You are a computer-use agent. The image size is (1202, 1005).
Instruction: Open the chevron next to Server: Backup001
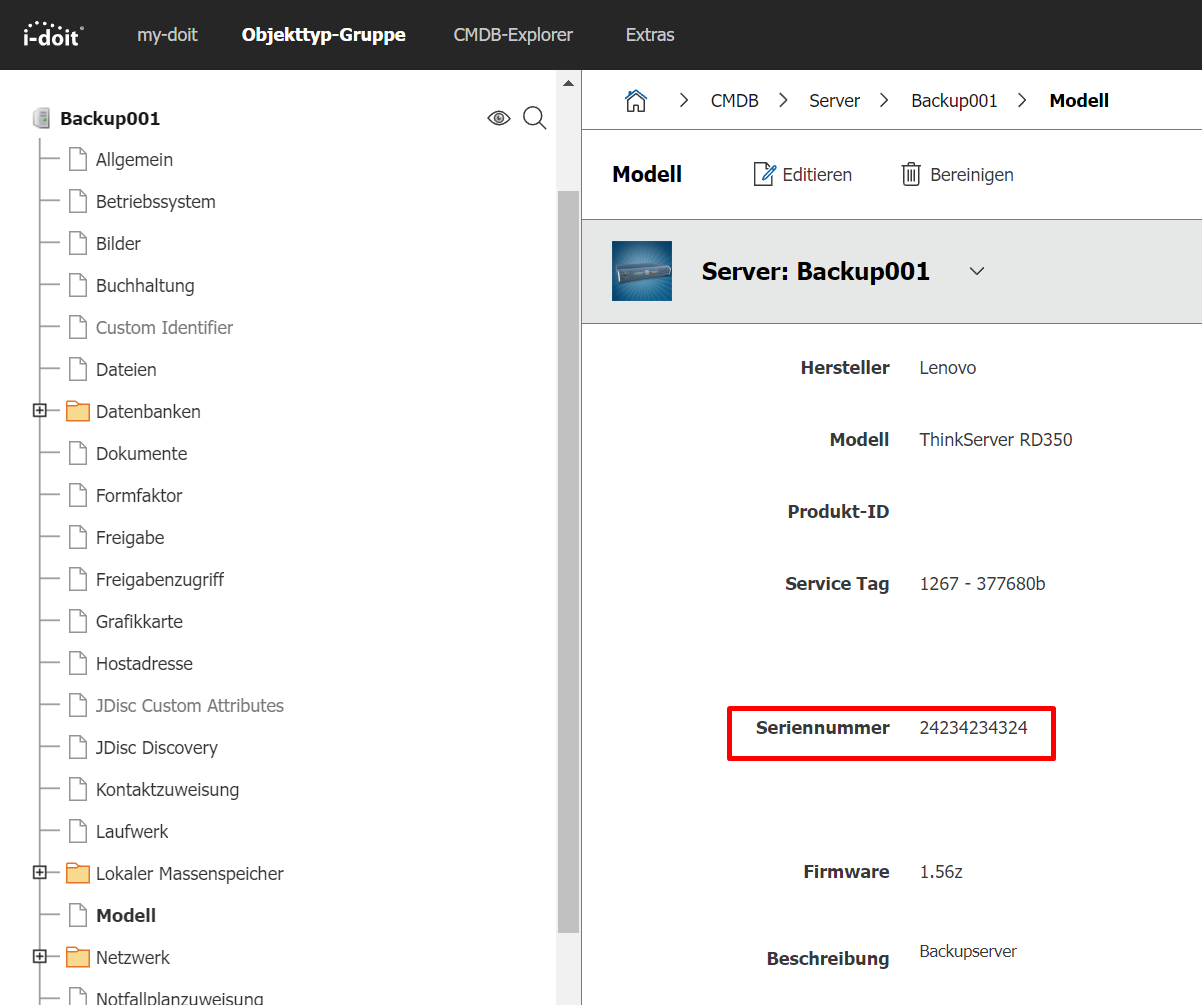(x=977, y=271)
